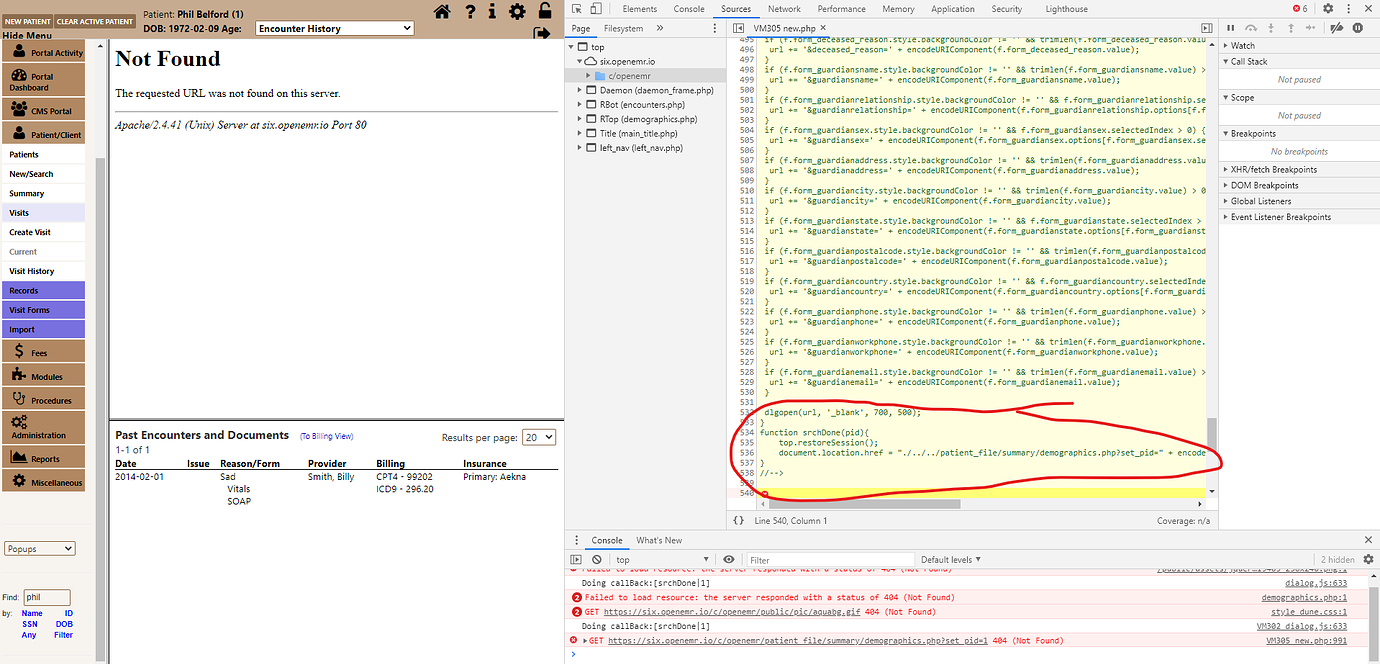Deactivate all breakpoints
Screen dimensions: 1380x664
tap(1336, 27)
